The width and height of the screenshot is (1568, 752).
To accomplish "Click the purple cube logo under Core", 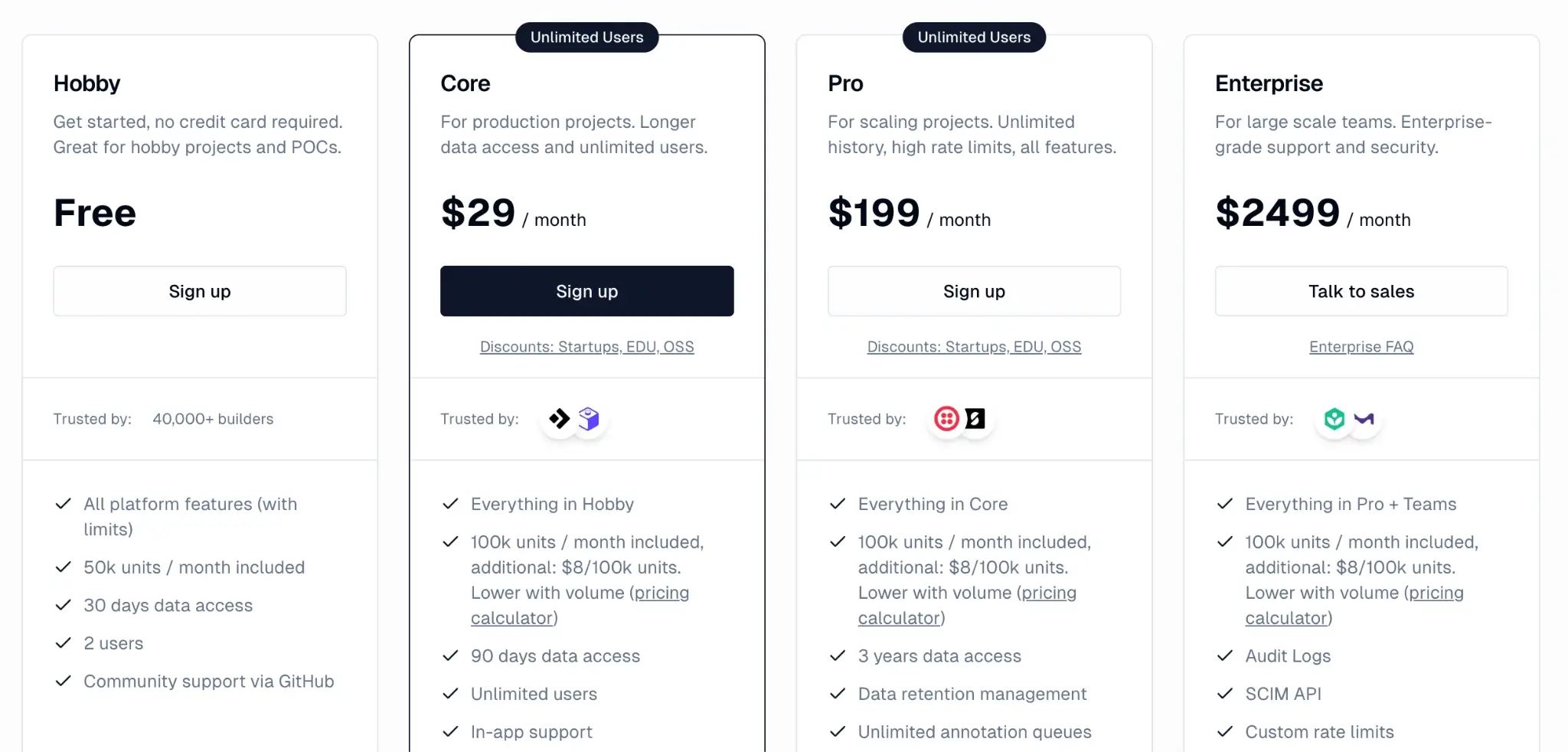I will point(589,419).
